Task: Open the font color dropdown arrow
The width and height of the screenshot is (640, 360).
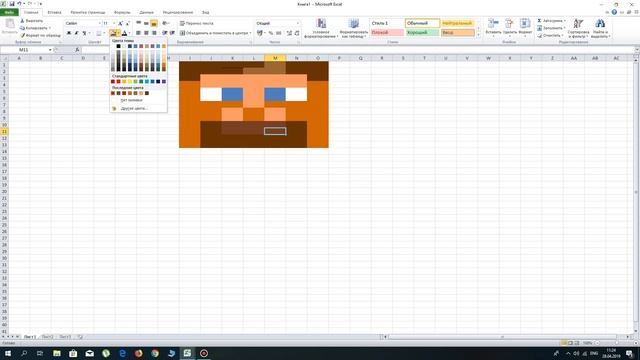Action: click(x=129, y=33)
